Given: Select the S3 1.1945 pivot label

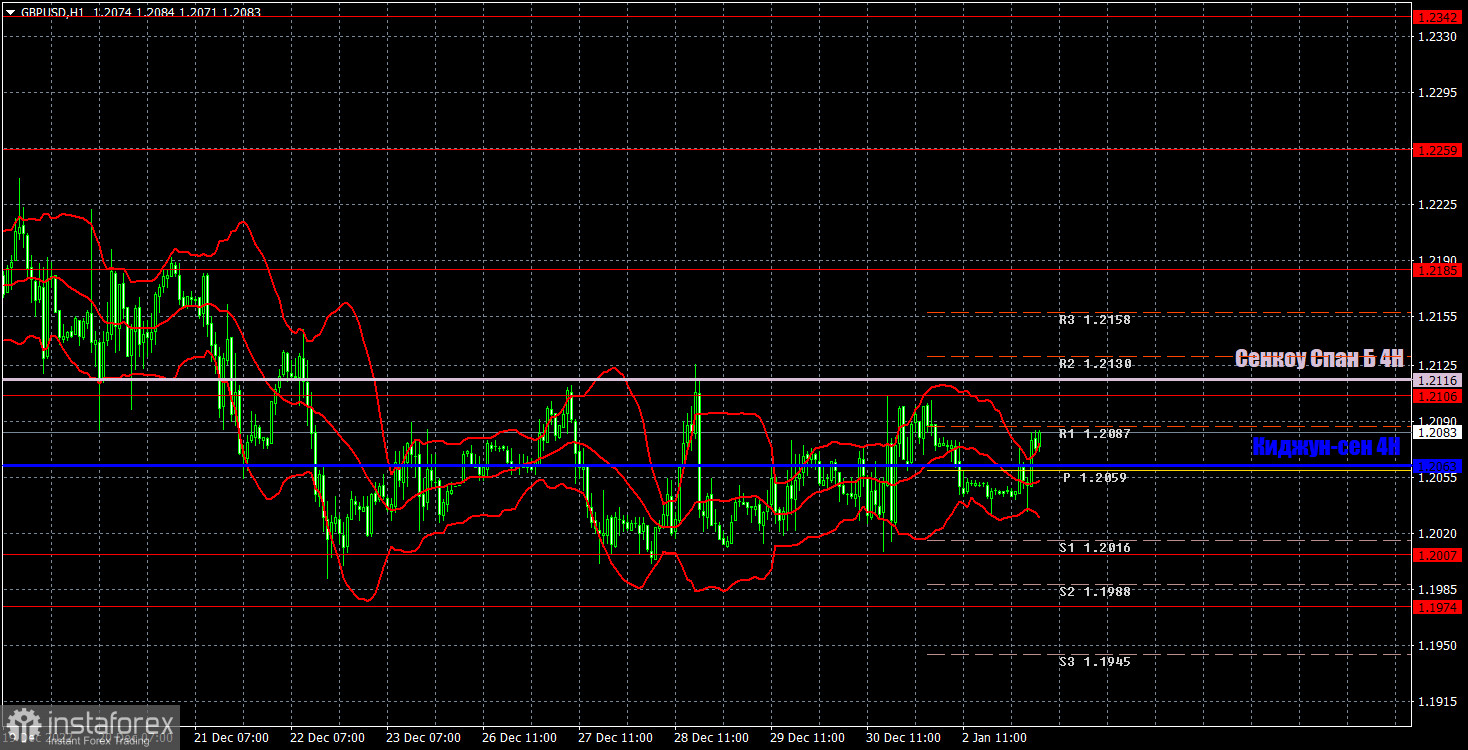Looking at the screenshot, I should 1094,662.
